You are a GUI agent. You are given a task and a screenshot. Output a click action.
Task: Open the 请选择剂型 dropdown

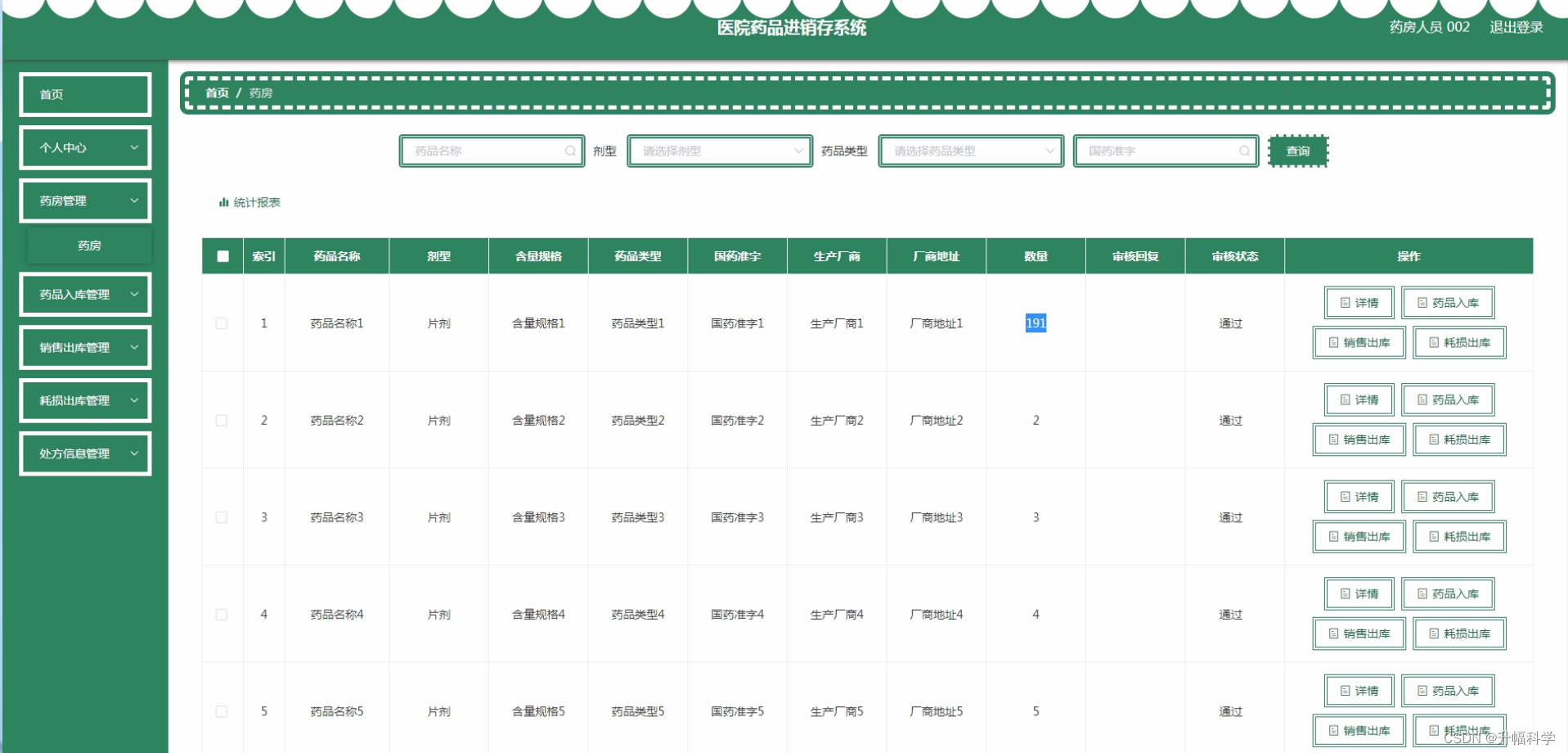(718, 151)
